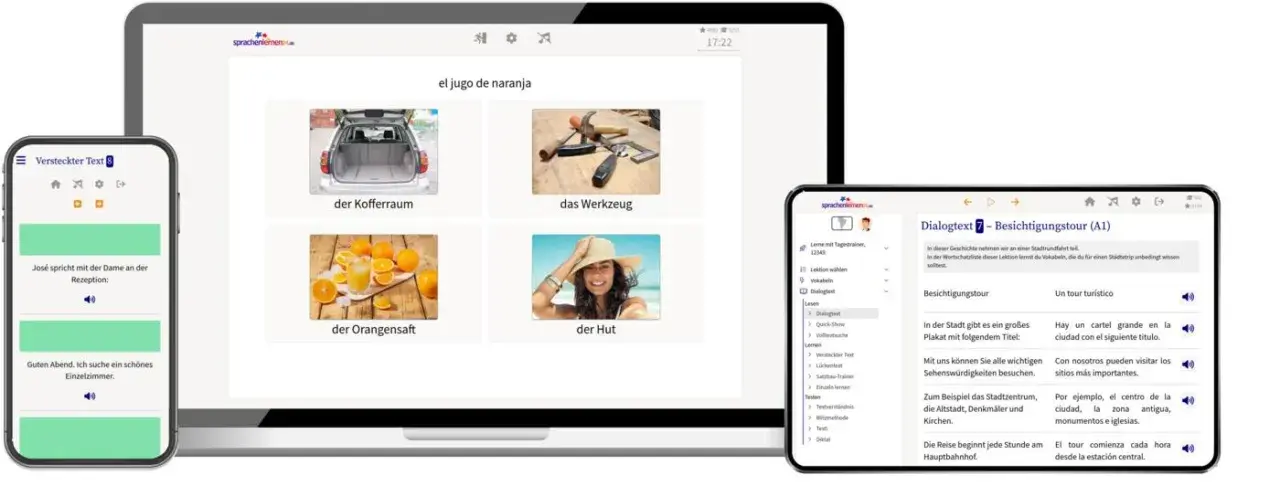Open the settings gear in the laptop toolbar
The width and height of the screenshot is (1280, 486).
511,38
